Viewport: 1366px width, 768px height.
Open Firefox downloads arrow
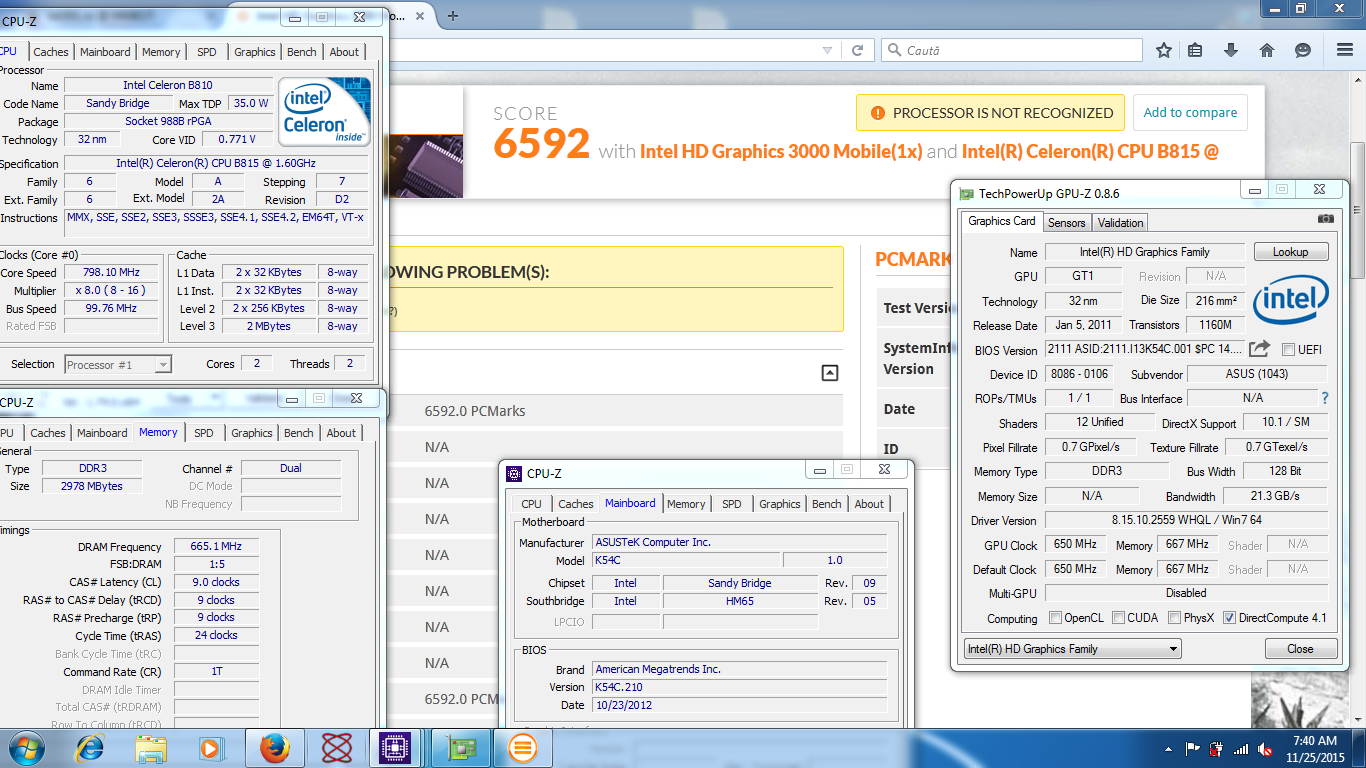[x=1231, y=50]
